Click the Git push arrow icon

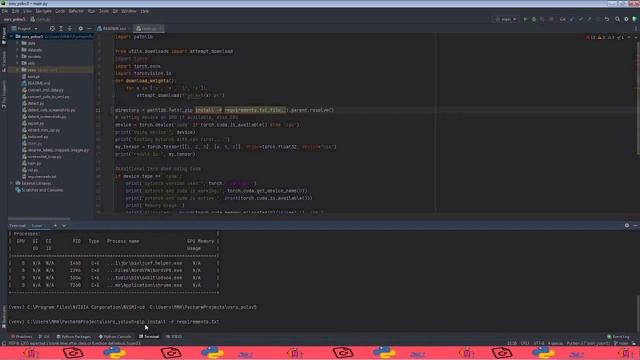[589, 19]
